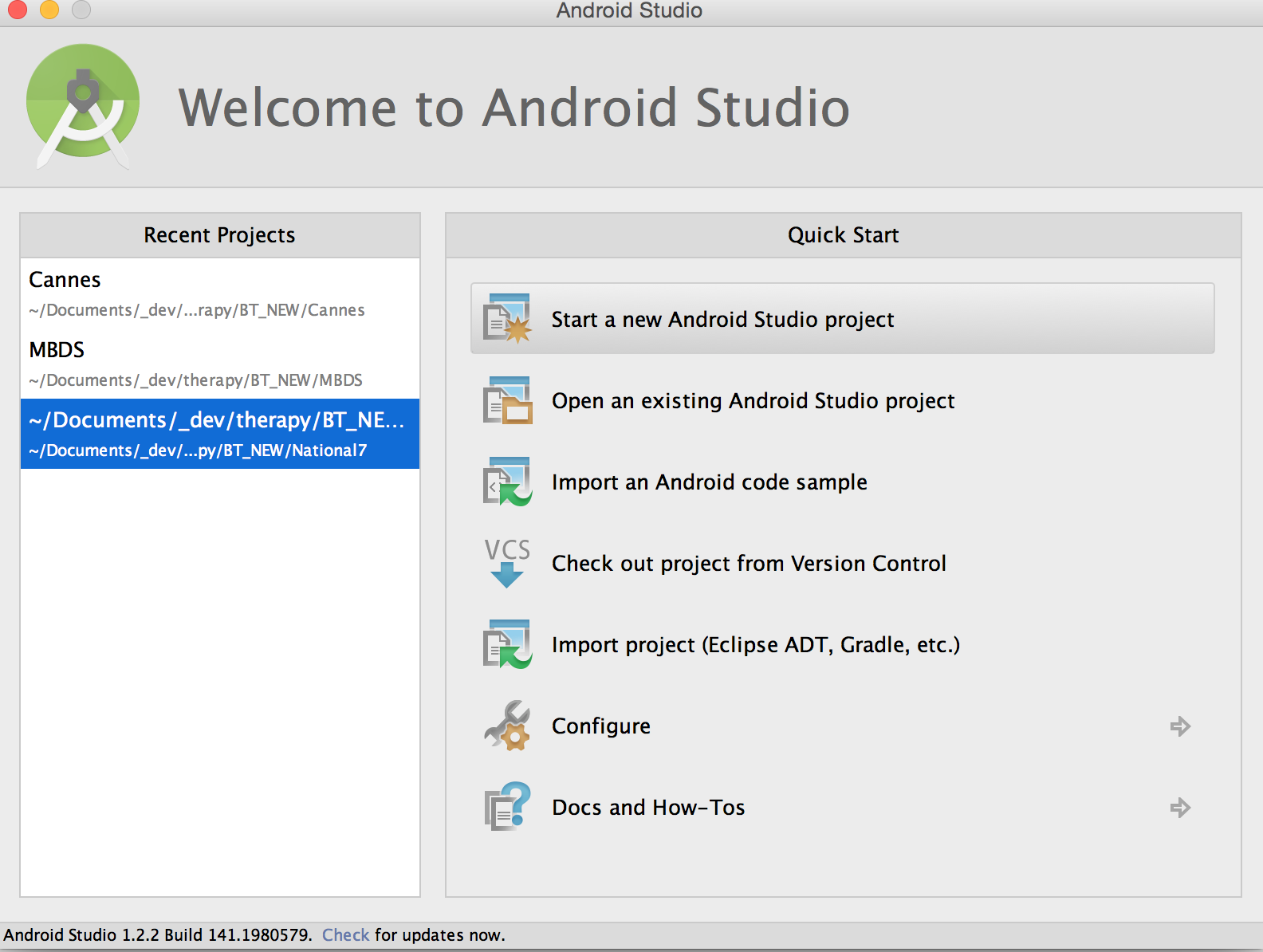Click the Quick Start header
The height and width of the screenshot is (952, 1263).
tap(844, 235)
